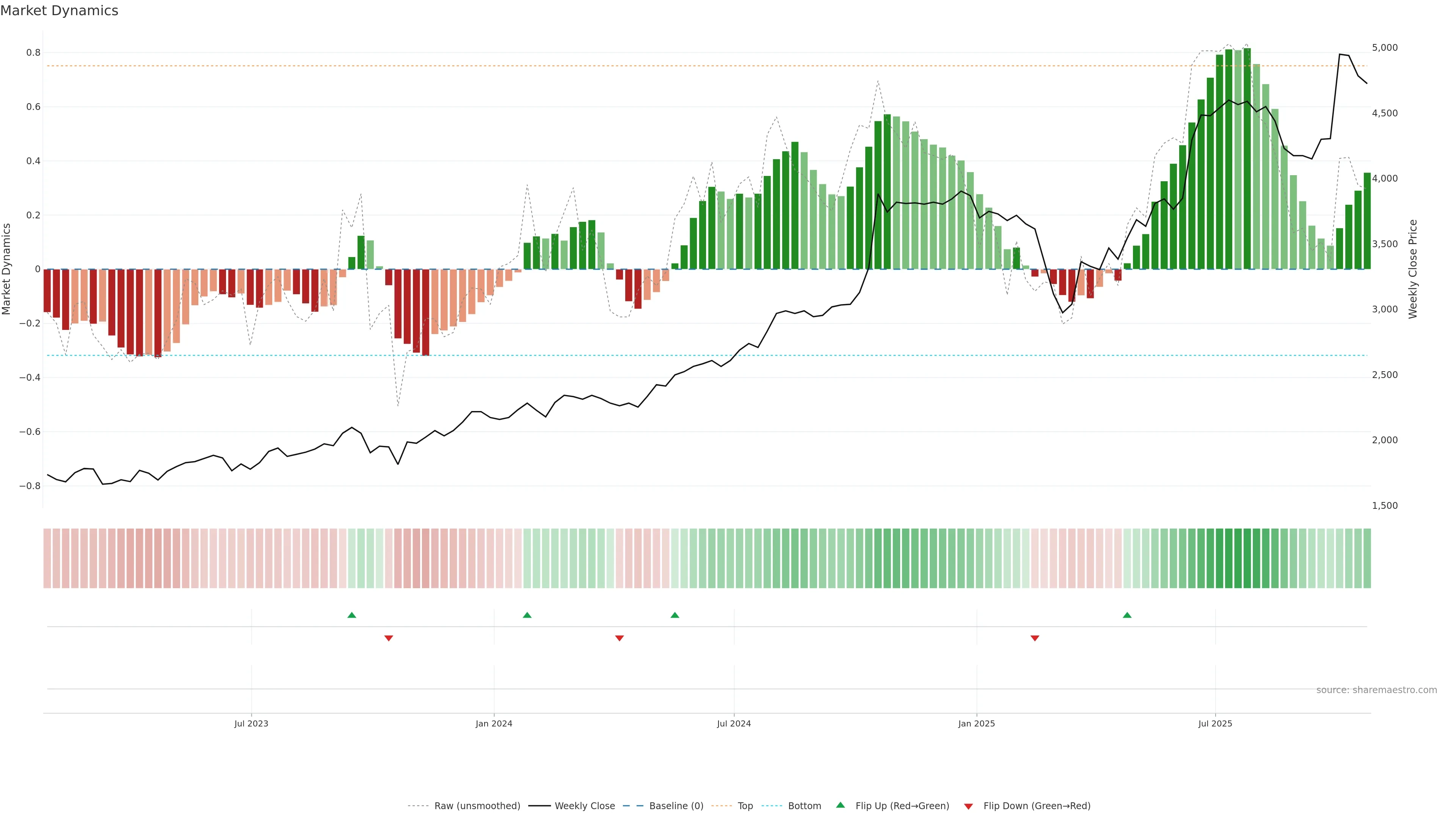
Task: Click the red Flip Down marker after Jan 2025
Action: [1034, 638]
